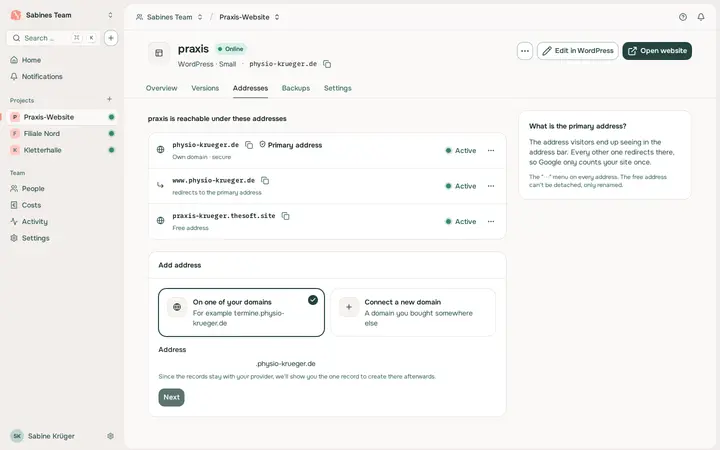Select the Filiale Nord project

pyautogui.click(x=62, y=134)
